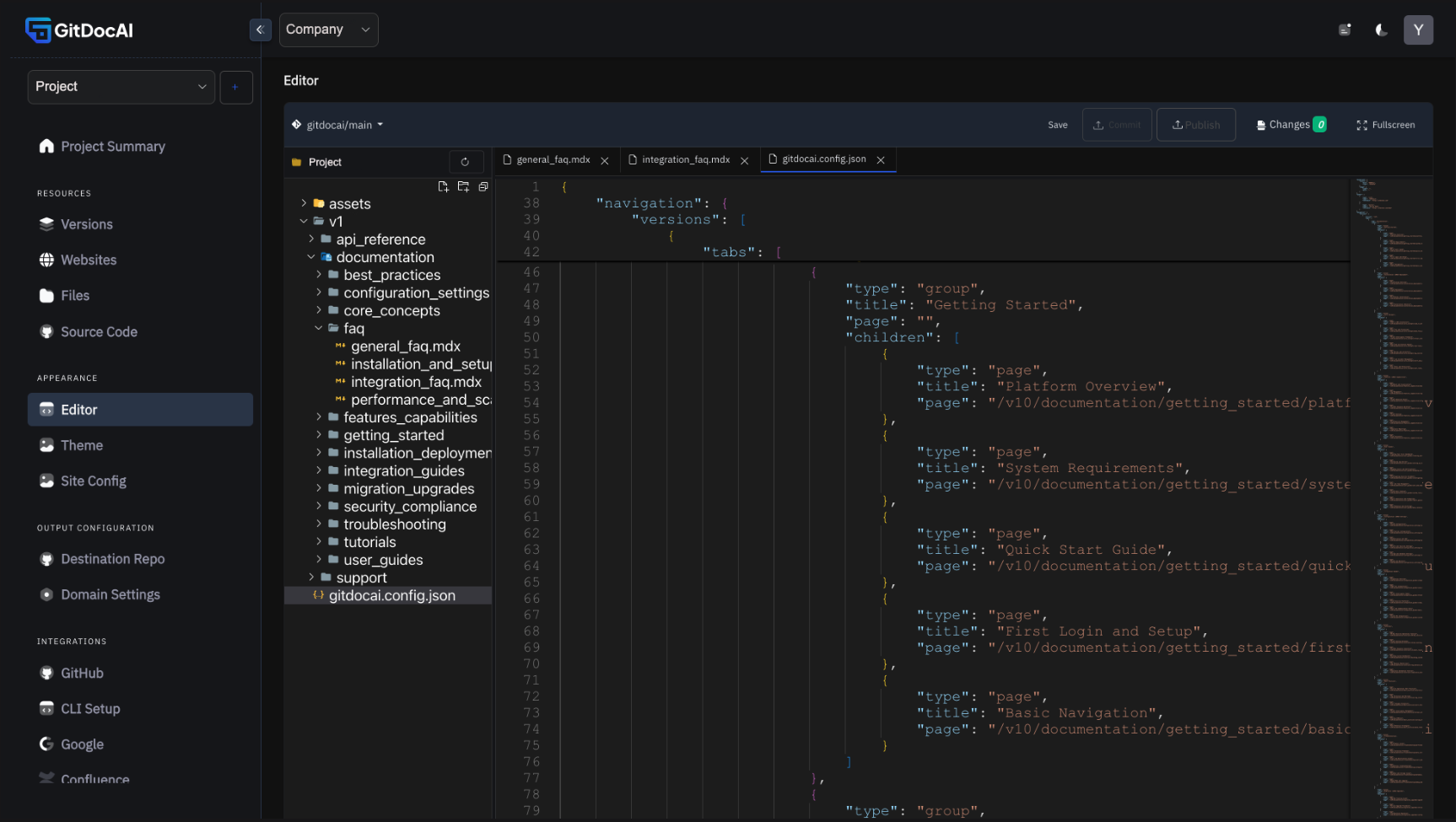Collapse all folders icon in file tree
1456x822 pixels.
483,186
